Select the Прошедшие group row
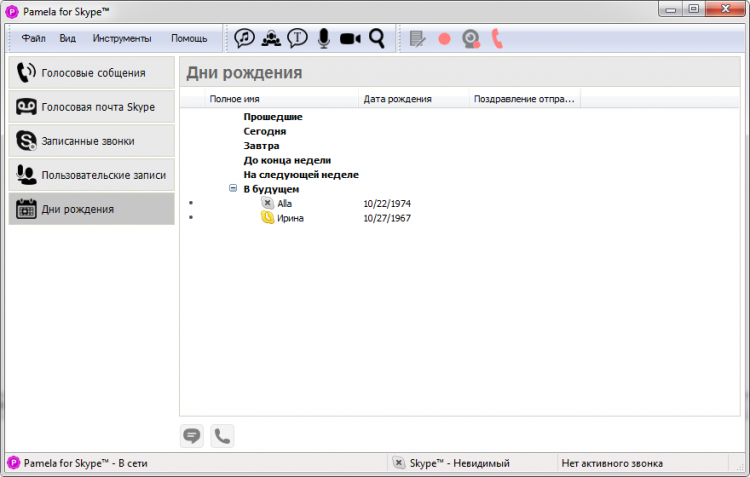 click(273, 117)
